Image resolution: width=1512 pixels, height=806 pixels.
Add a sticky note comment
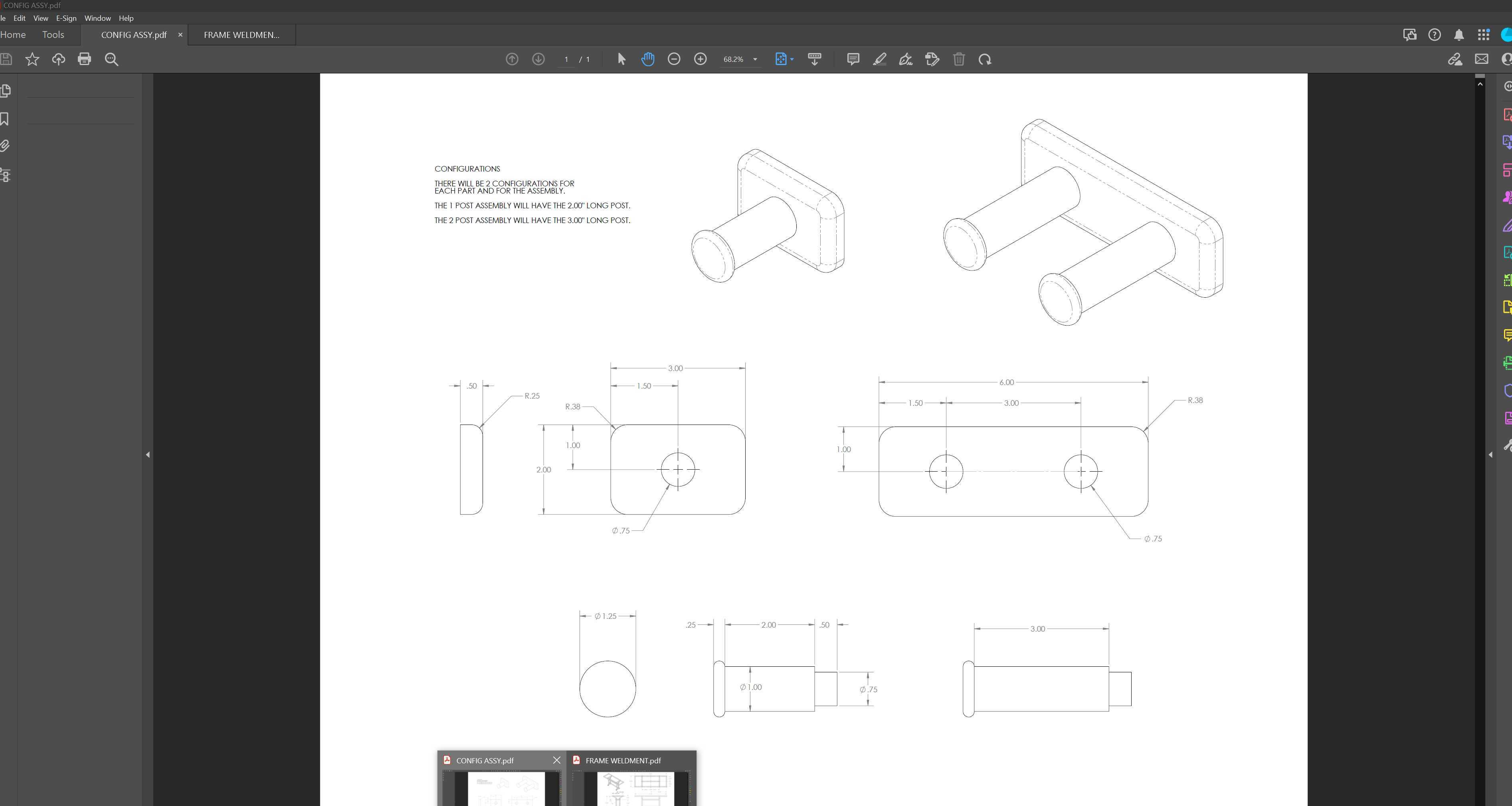point(853,59)
